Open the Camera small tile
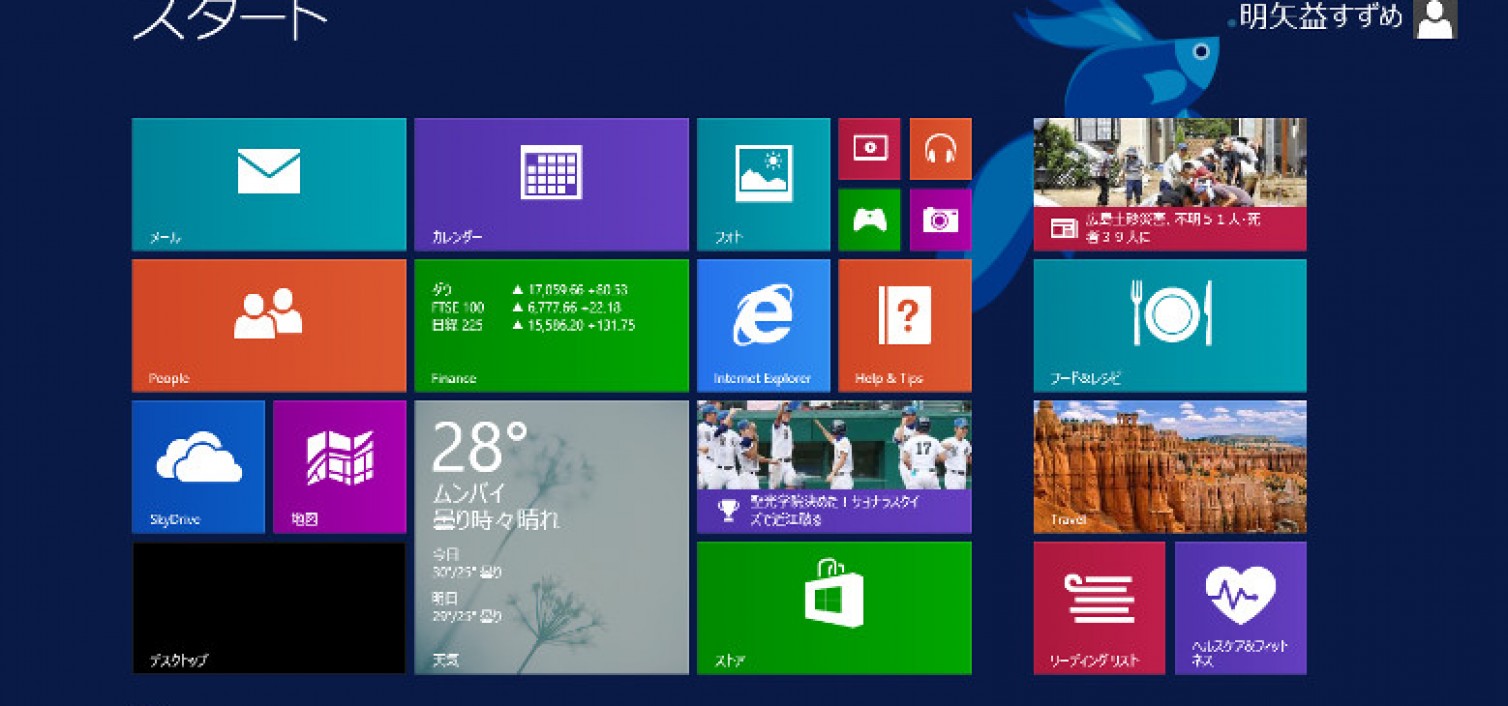This screenshot has height=706, width=1508. (x=941, y=220)
